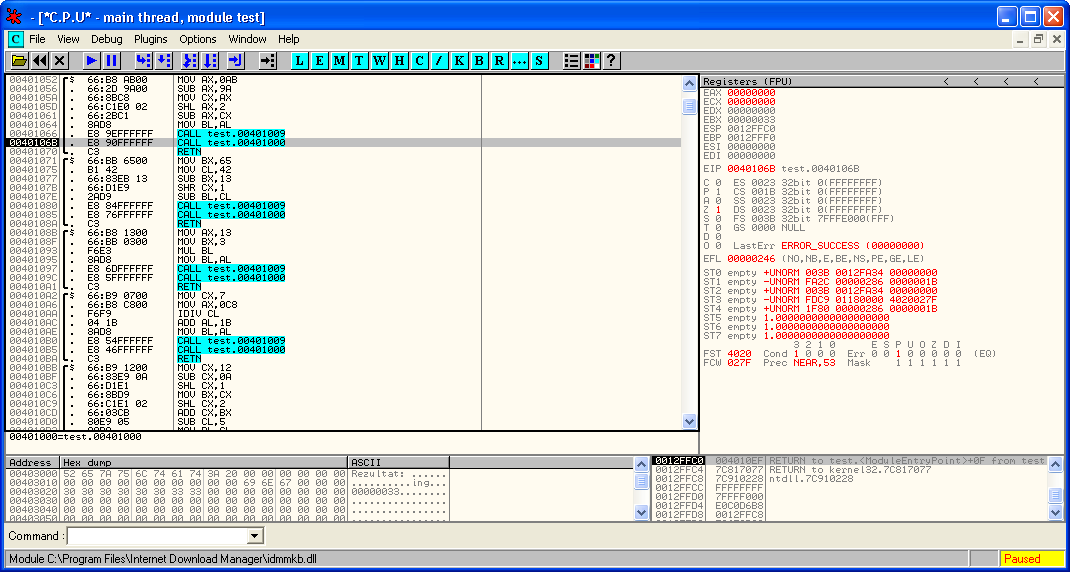This screenshot has width=1070, height=572.
Task: Expand the Command dropdown arrow
Action: click(x=255, y=536)
